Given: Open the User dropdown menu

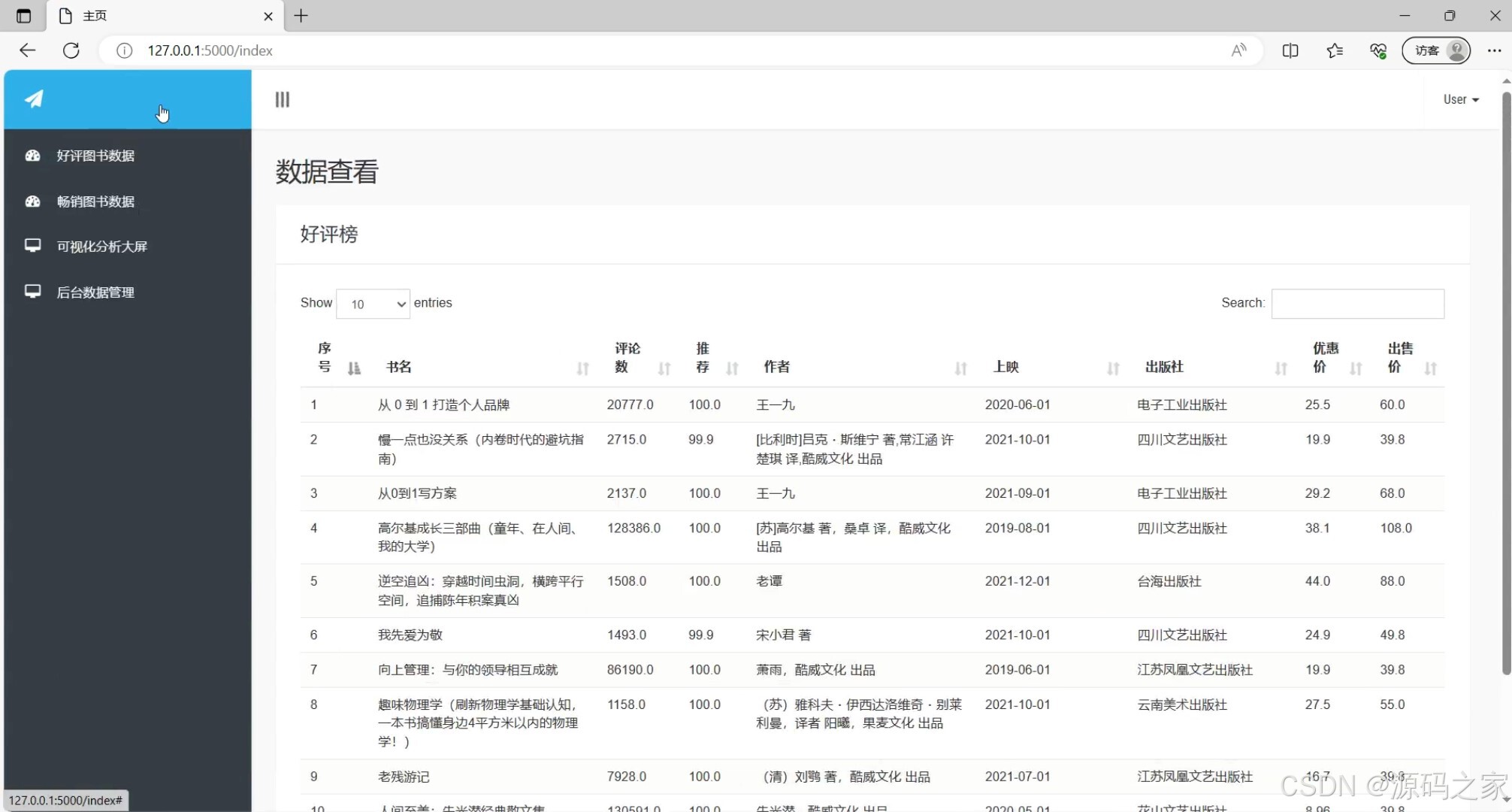Looking at the screenshot, I should tap(1459, 98).
